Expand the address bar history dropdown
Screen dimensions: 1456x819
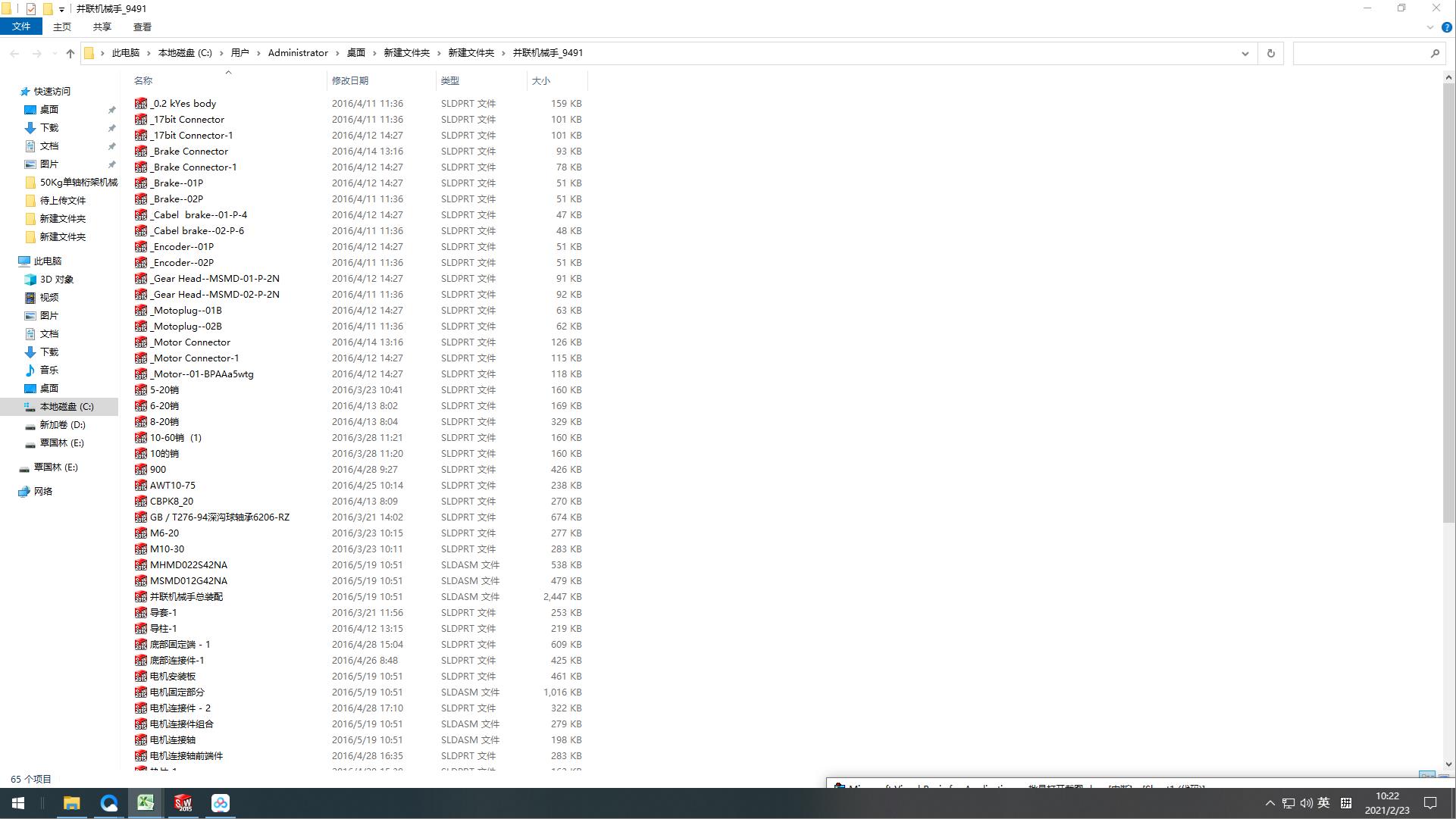pos(1245,53)
